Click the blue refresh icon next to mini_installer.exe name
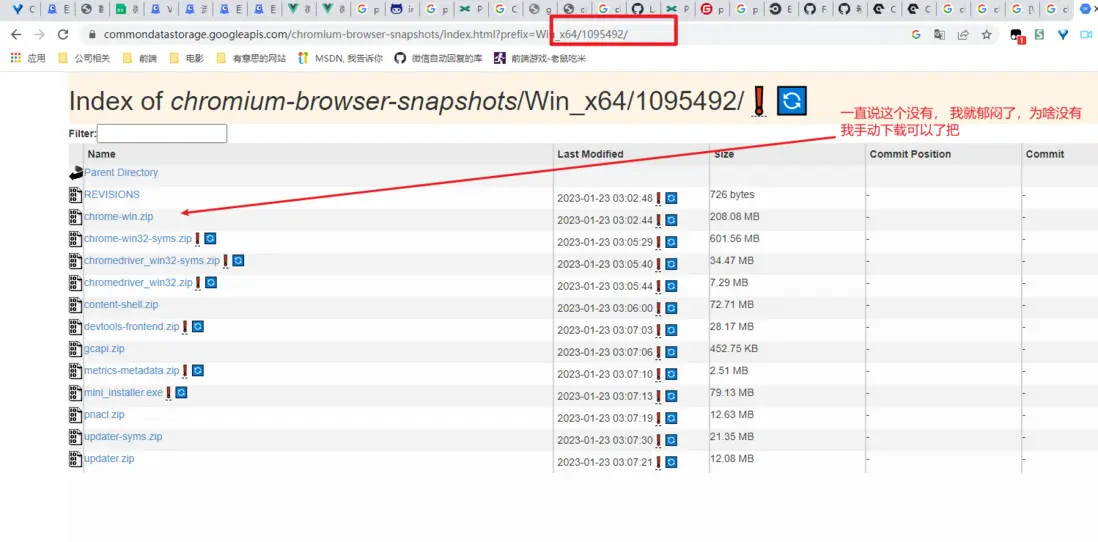Screen dimensions: 1098x542 tap(181, 392)
